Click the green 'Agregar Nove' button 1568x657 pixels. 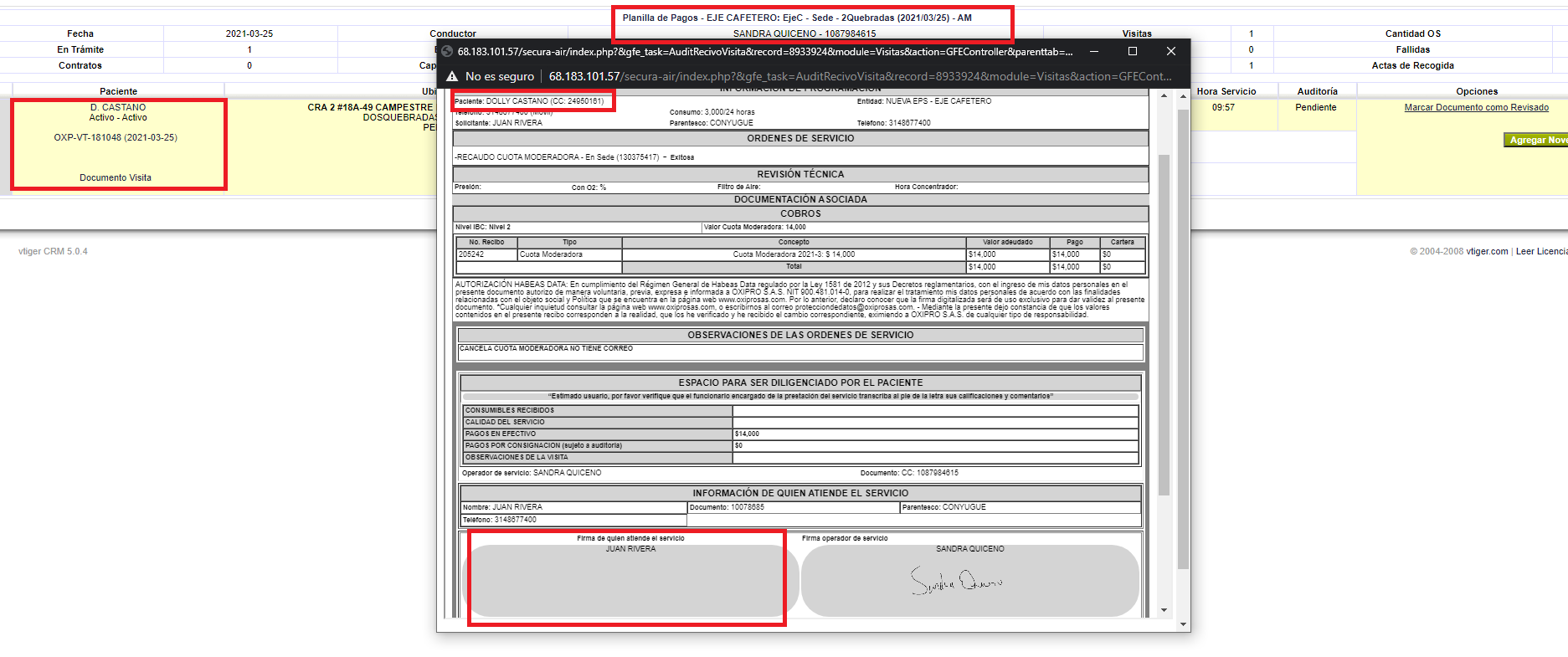tap(1536, 140)
